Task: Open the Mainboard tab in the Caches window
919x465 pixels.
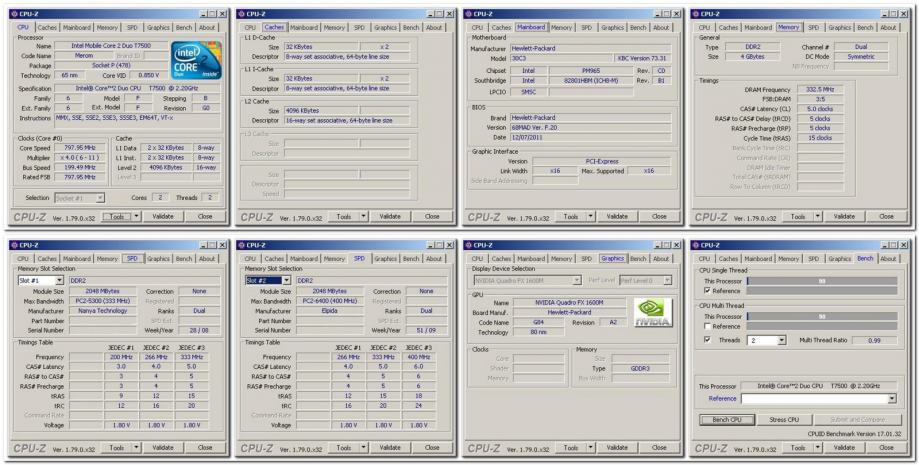Action: click(304, 28)
